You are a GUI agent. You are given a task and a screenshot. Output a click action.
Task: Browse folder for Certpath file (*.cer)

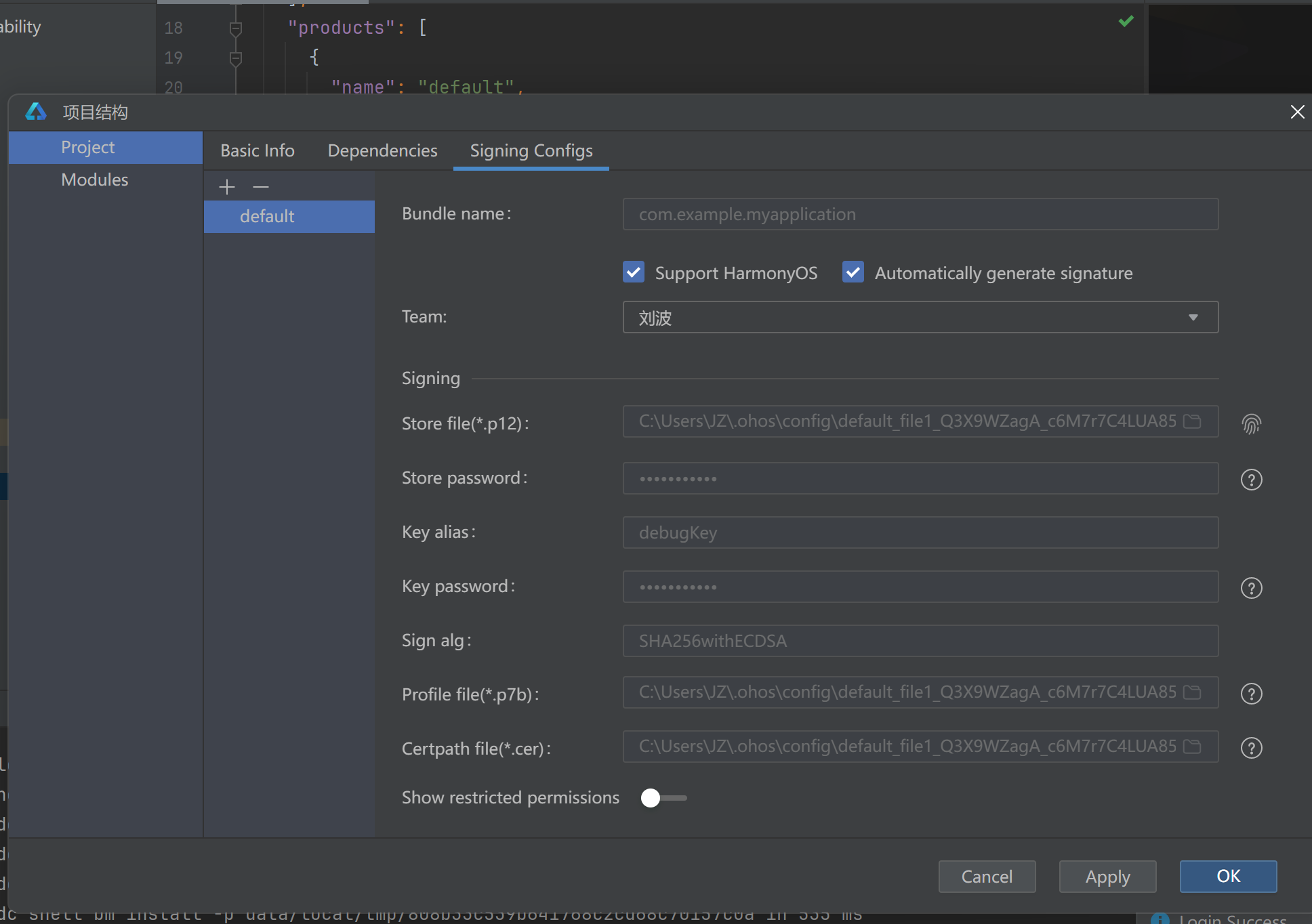(x=1192, y=747)
